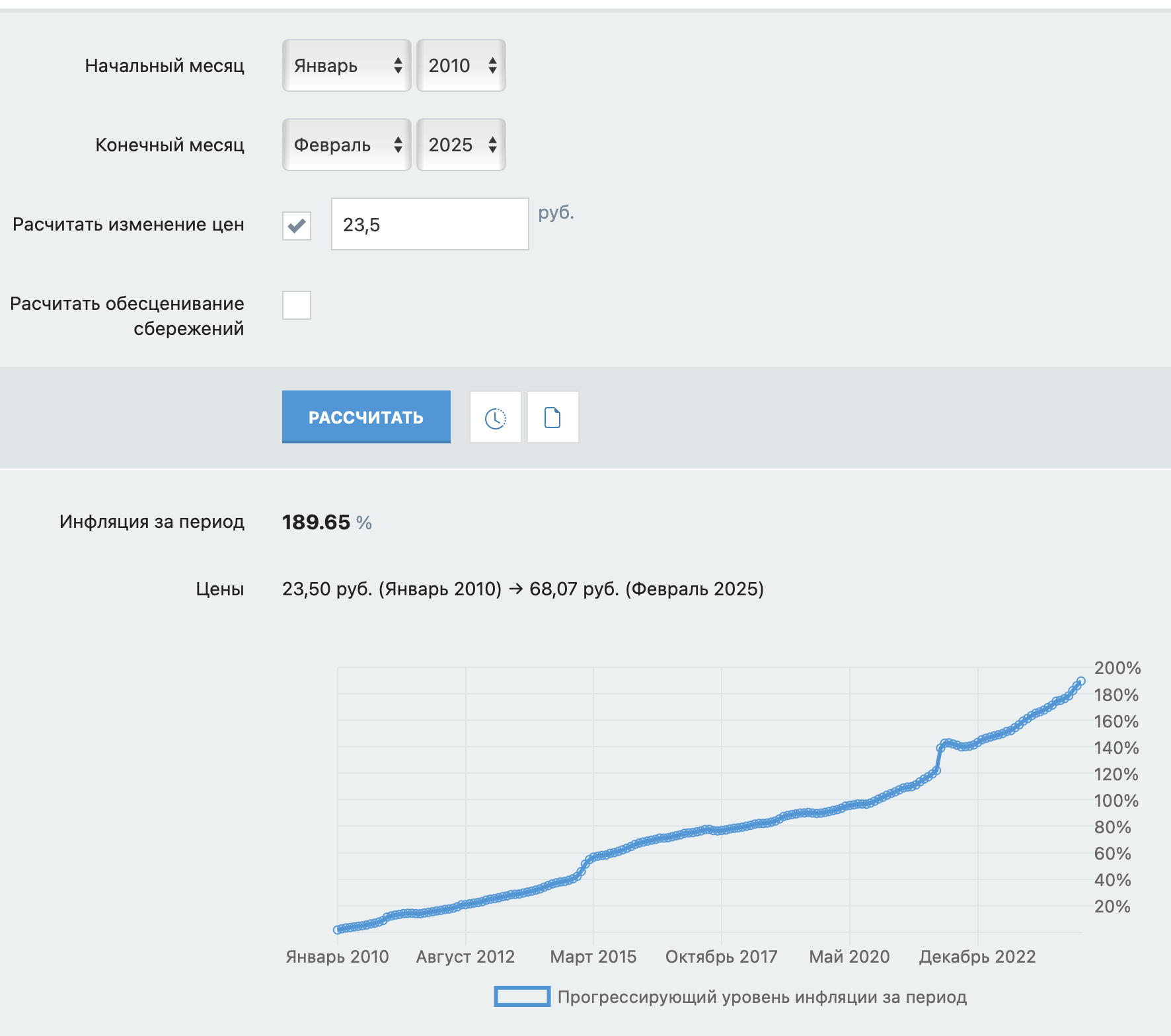The height and width of the screenshot is (1036, 1171).
Task: Click the blue legend color box
Action: (522, 996)
